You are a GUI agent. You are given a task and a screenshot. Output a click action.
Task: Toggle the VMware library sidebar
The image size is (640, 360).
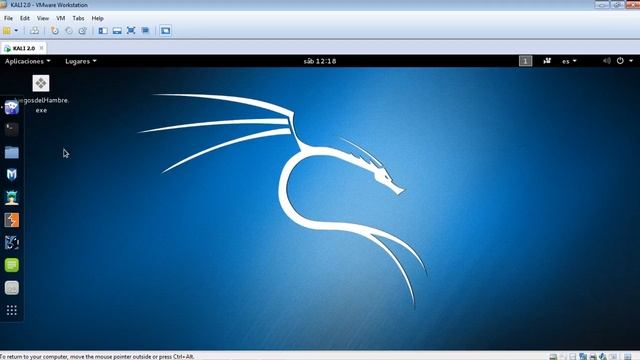(103, 31)
